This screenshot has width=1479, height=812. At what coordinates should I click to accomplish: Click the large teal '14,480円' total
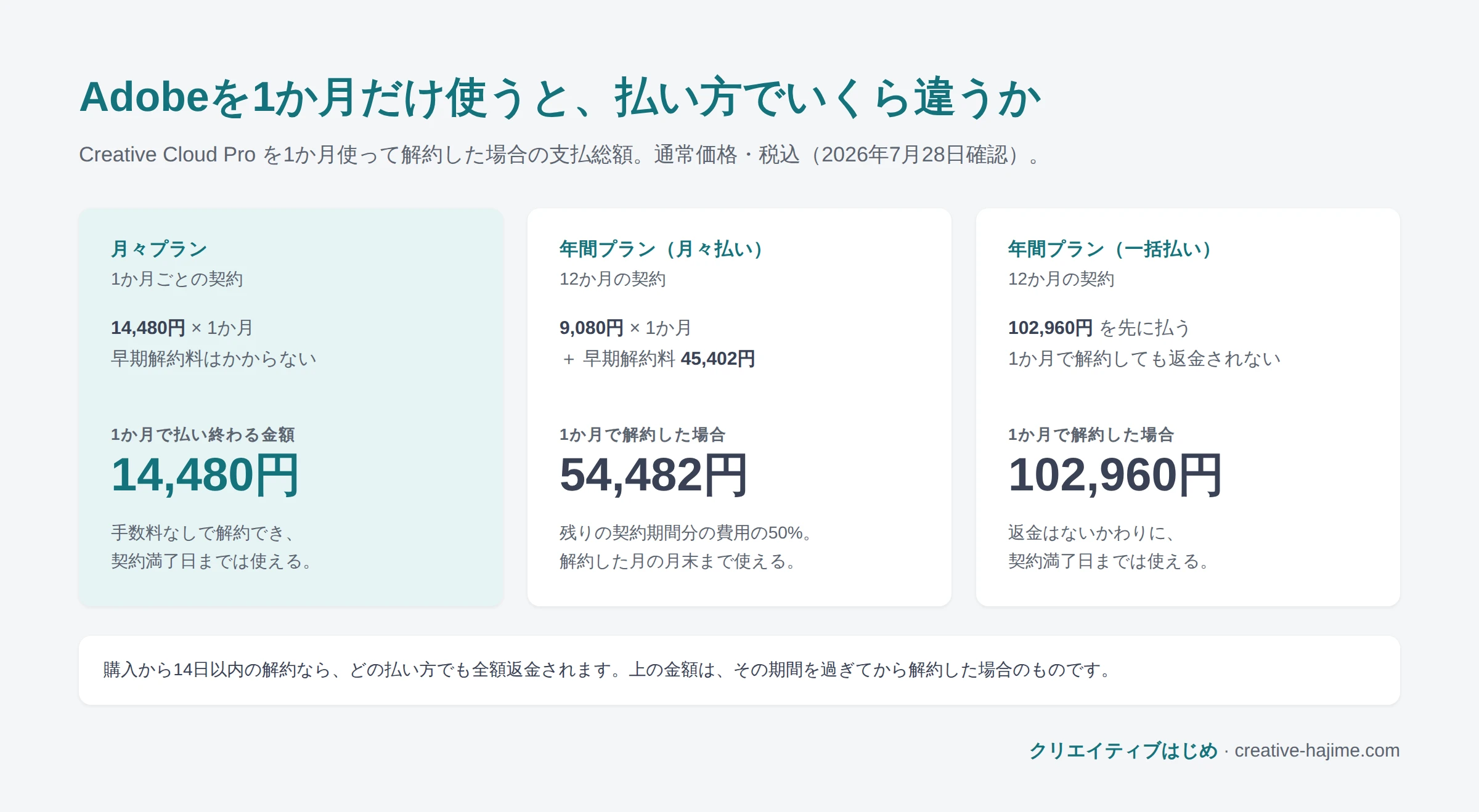pos(205,475)
